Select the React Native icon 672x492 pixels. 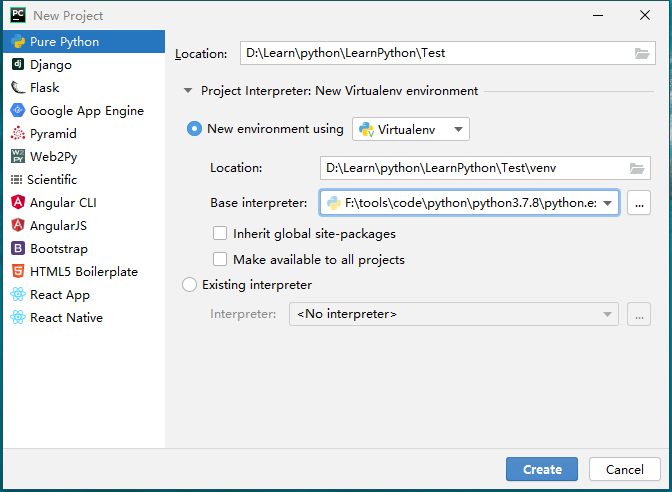18,318
